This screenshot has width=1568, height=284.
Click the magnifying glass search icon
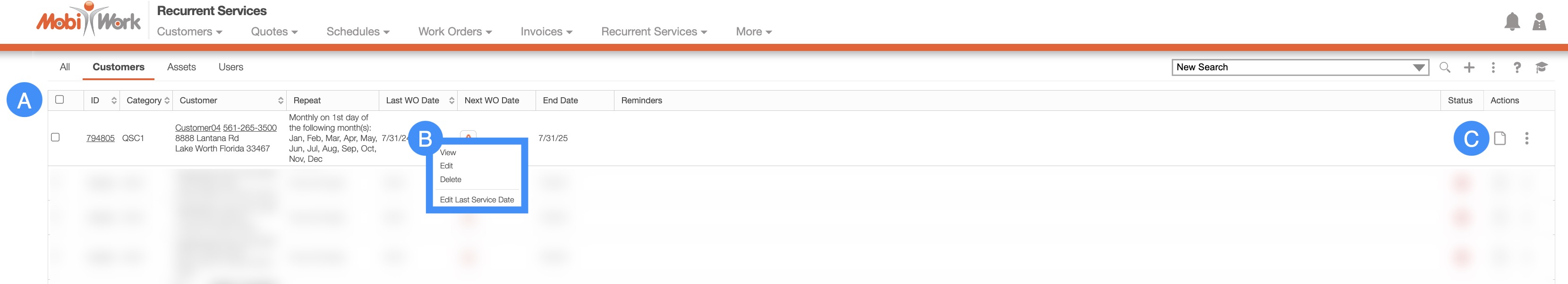click(x=1444, y=67)
